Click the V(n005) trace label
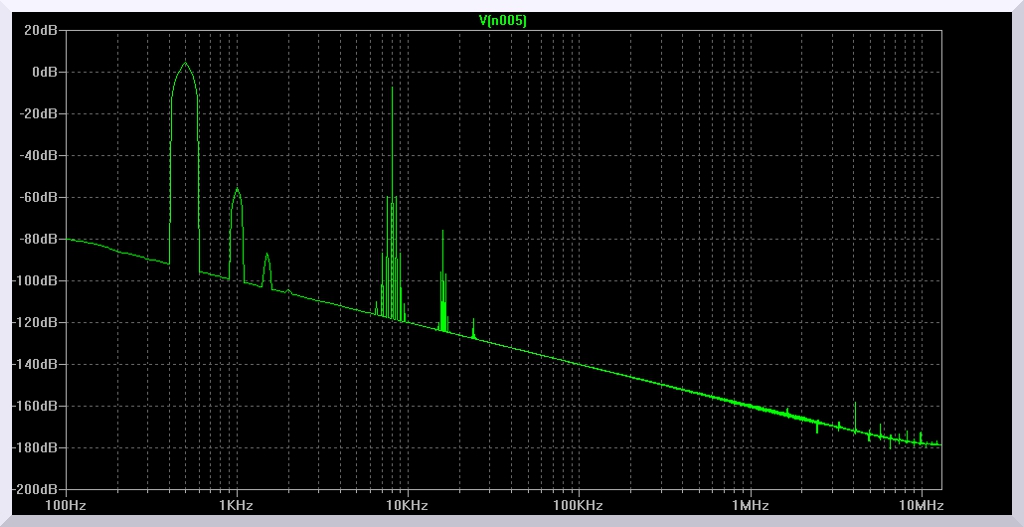This screenshot has width=1024, height=527. pyautogui.click(x=503, y=19)
